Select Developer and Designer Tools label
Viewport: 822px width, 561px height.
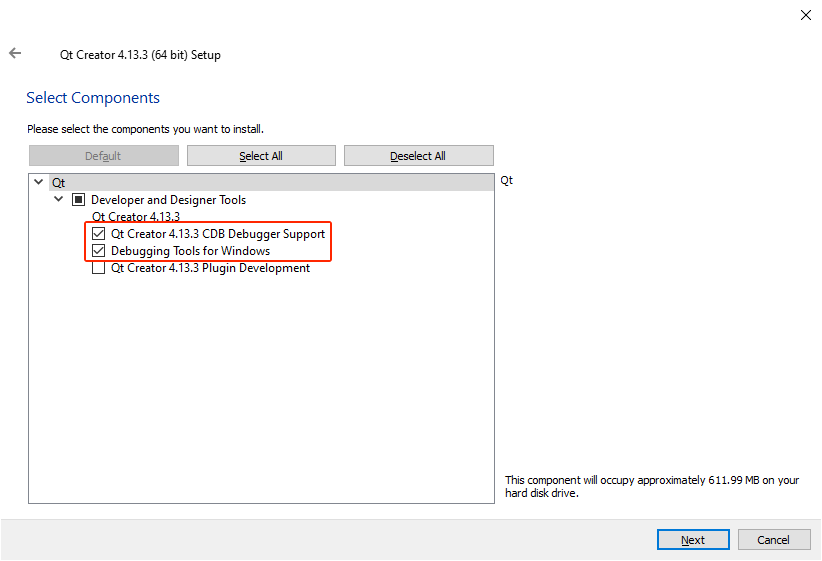coord(168,200)
